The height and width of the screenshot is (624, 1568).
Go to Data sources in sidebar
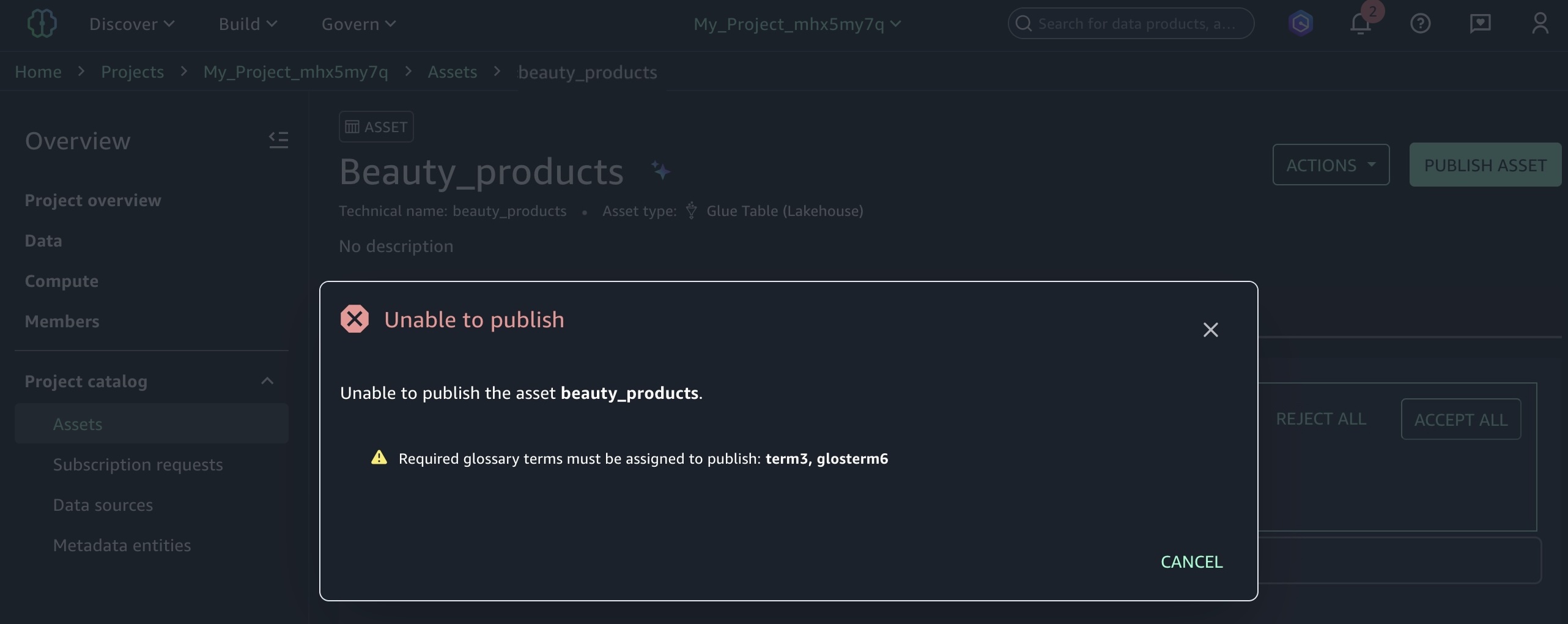pos(103,505)
